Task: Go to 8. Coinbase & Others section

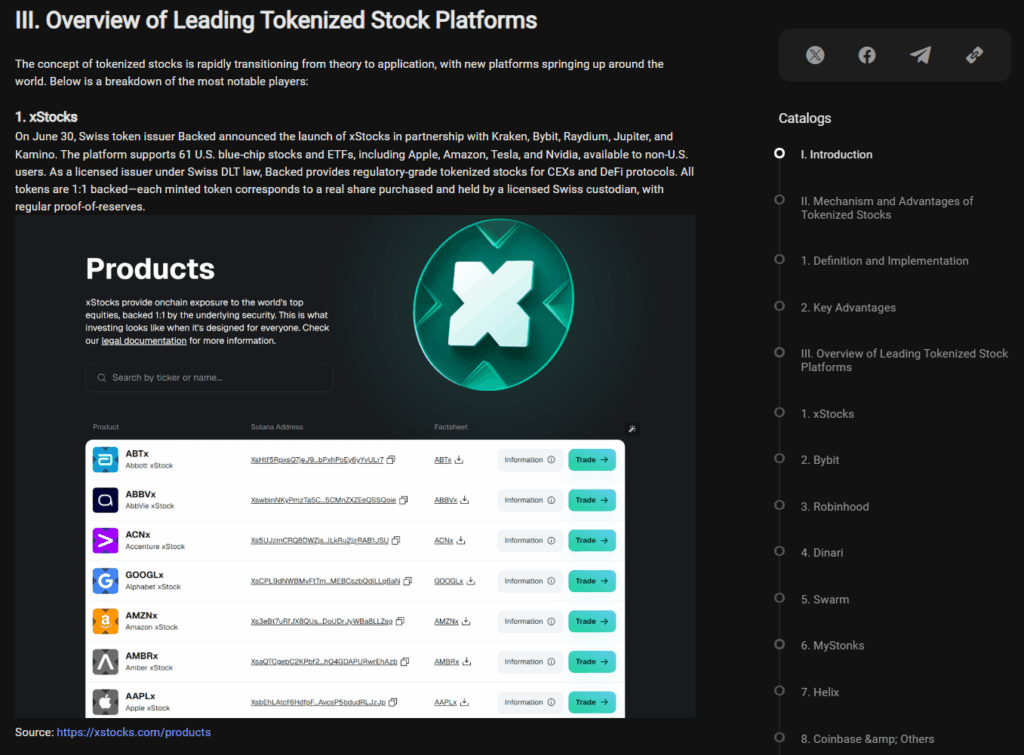Action: pos(867,739)
